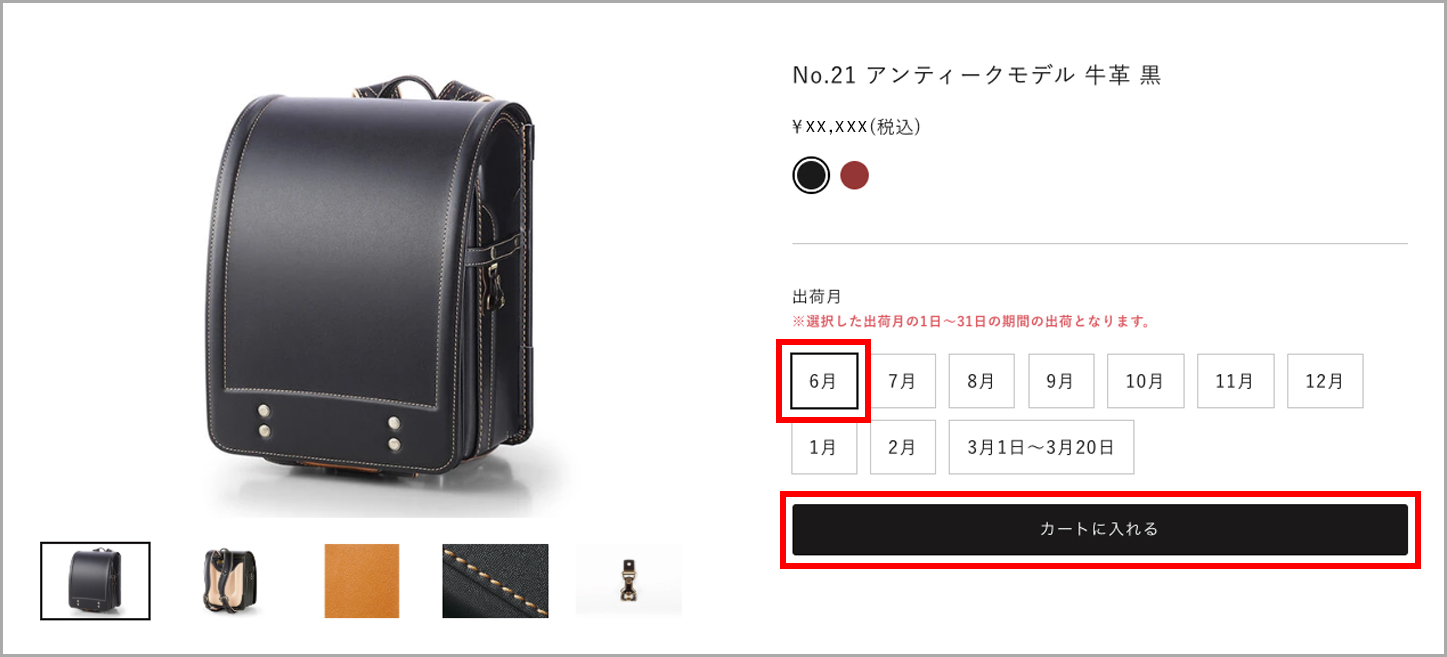The width and height of the screenshot is (1447, 657).
Task: Choose 7月 as shipping month
Action: 902,381
